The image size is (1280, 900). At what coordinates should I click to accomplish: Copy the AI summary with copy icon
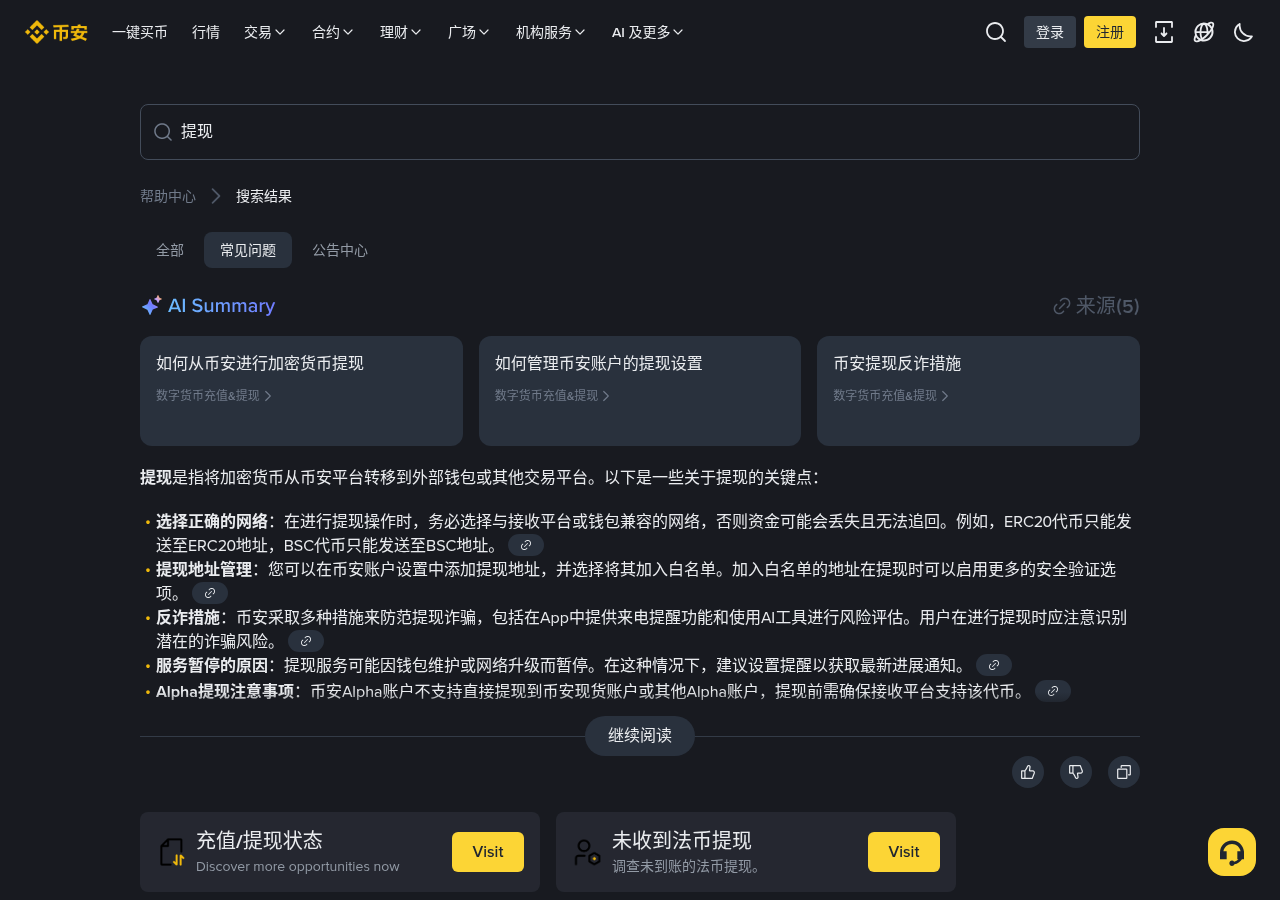(1124, 772)
